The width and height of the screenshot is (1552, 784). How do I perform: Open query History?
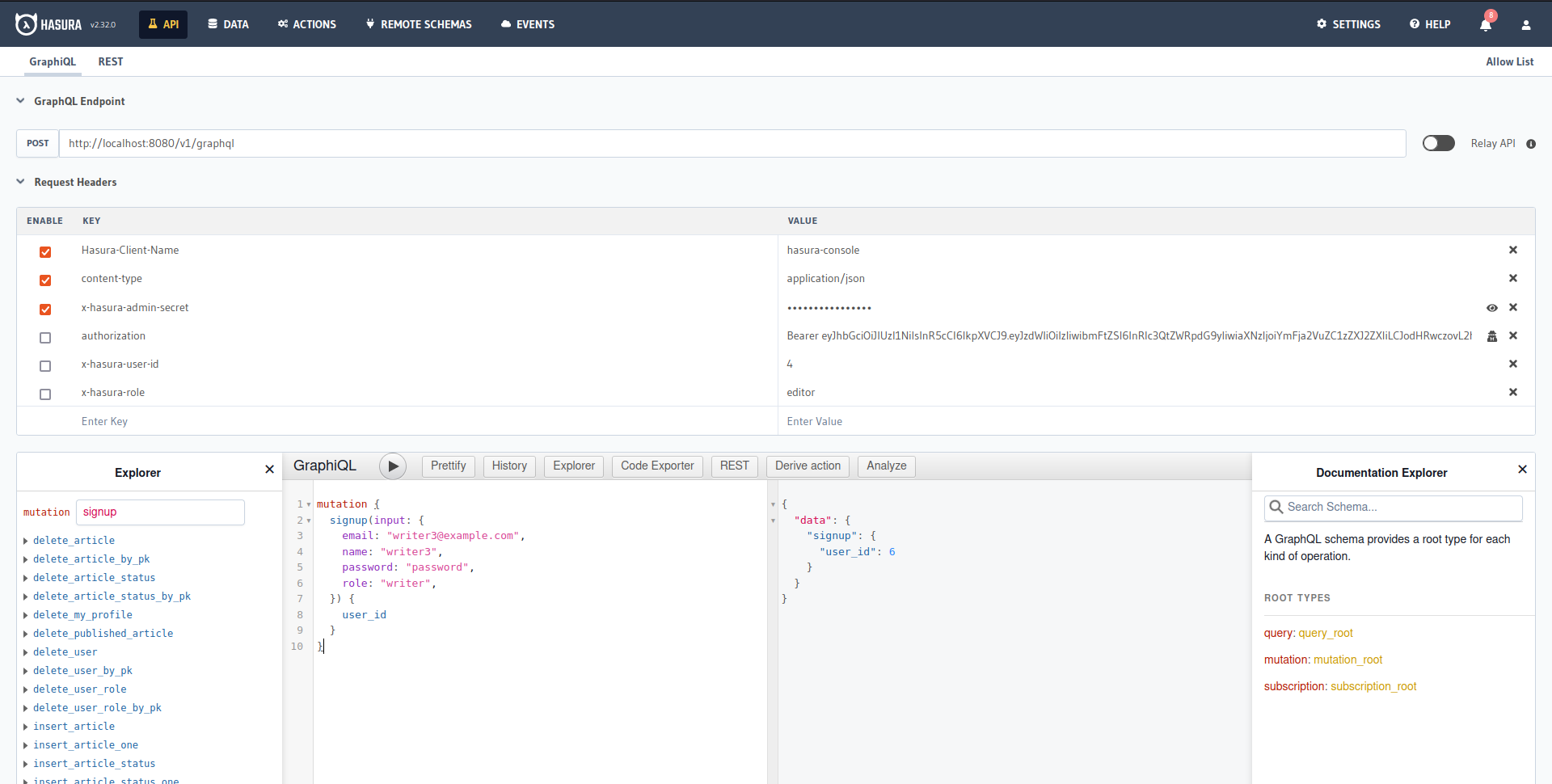(x=509, y=466)
